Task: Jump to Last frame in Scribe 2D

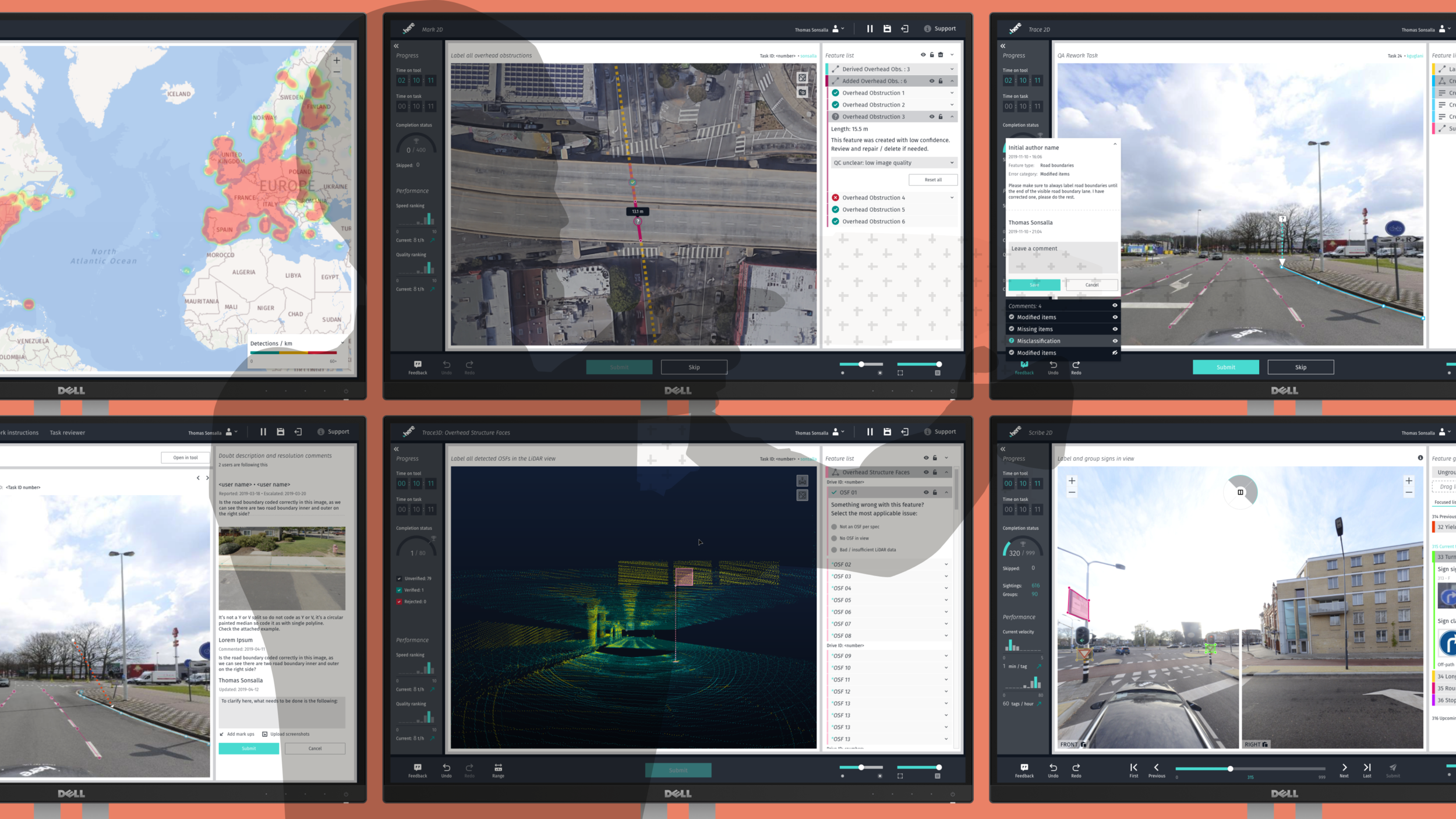Action: click(x=1367, y=770)
